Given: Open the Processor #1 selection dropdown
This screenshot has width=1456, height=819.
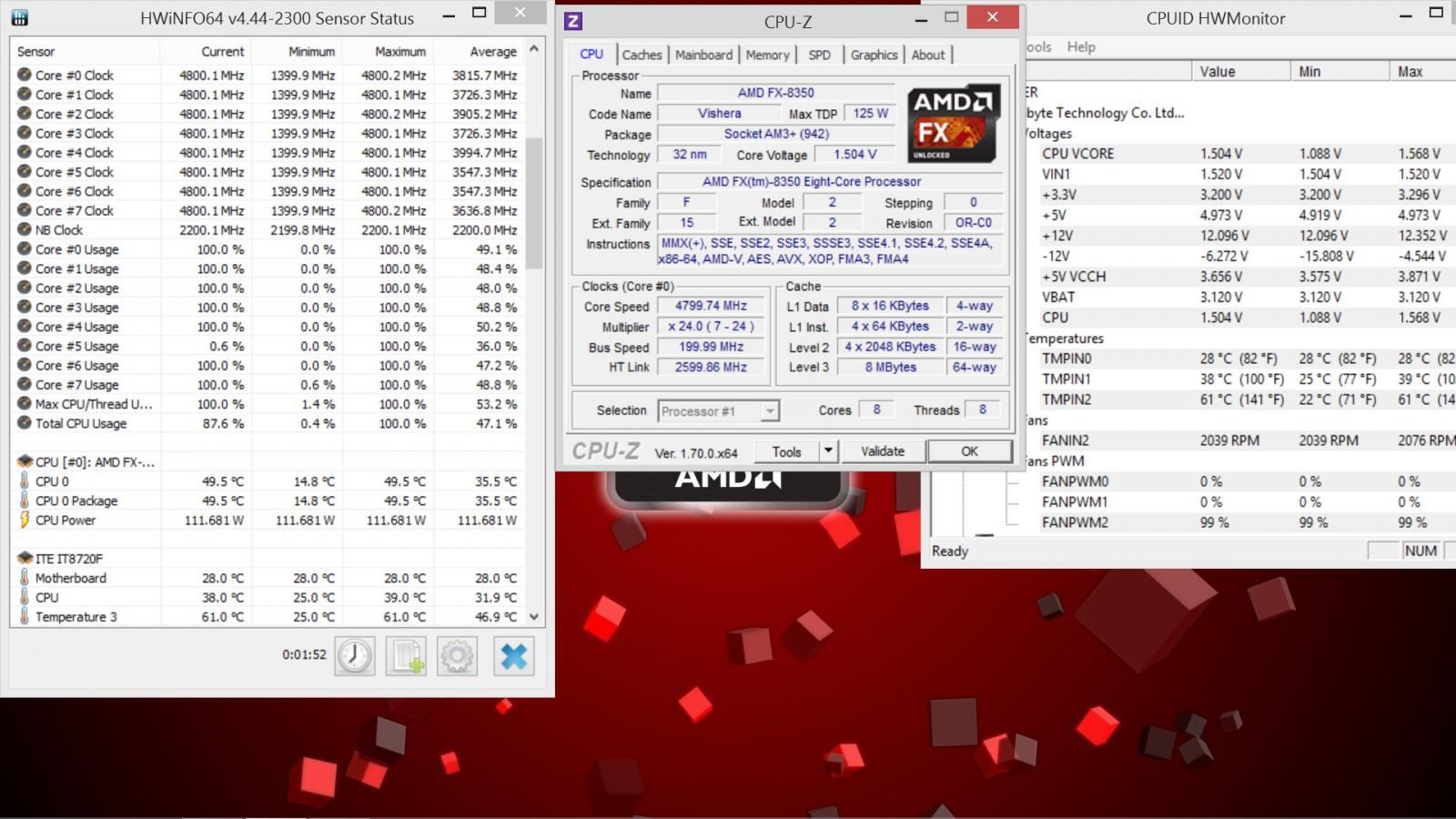Looking at the screenshot, I should pyautogui.click(x=770, y=411).
